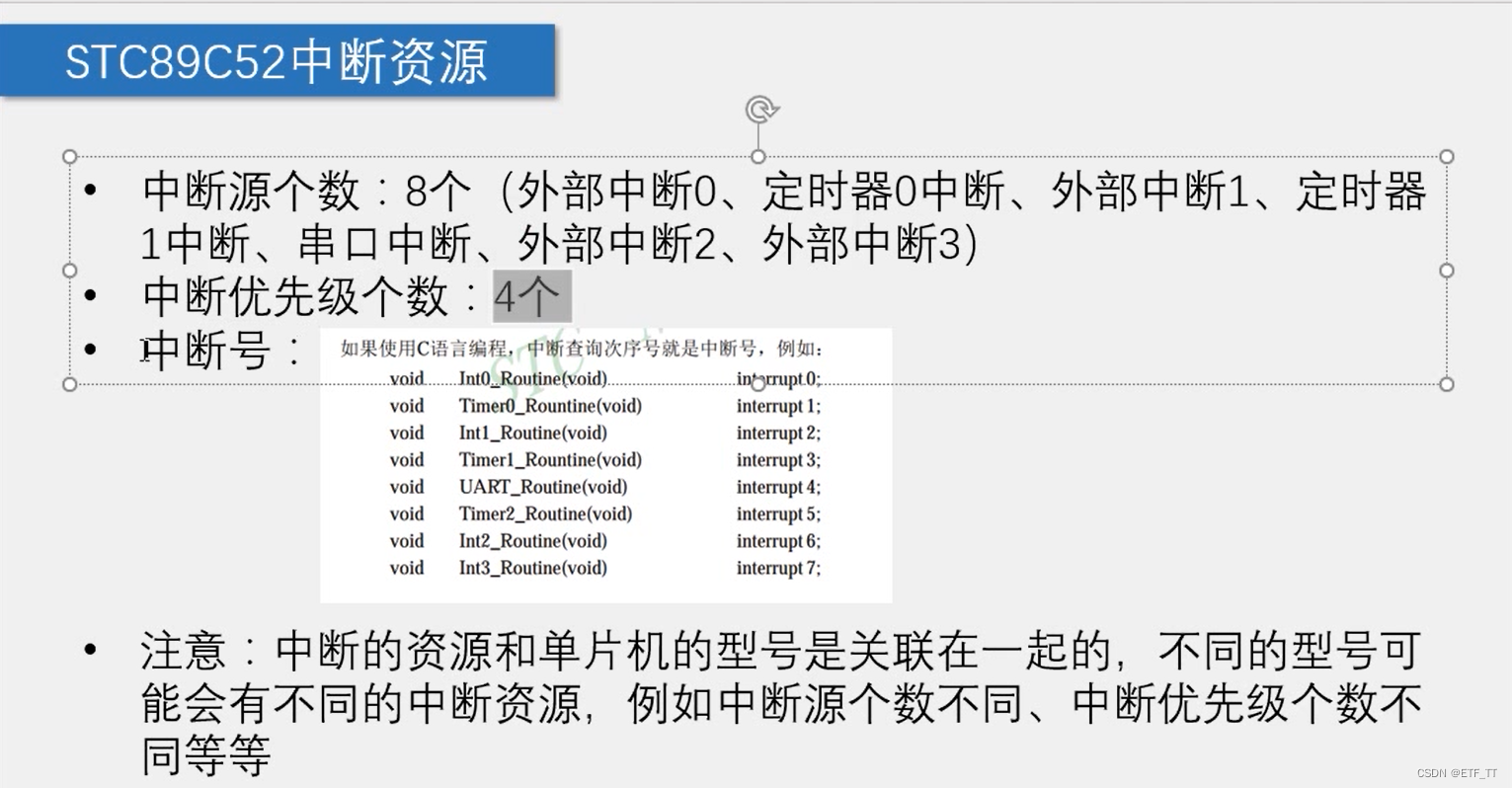Screen dimensions: 1512x788
Task: Click the middle-left resize handle of the text box
Action: pos(69,270)
